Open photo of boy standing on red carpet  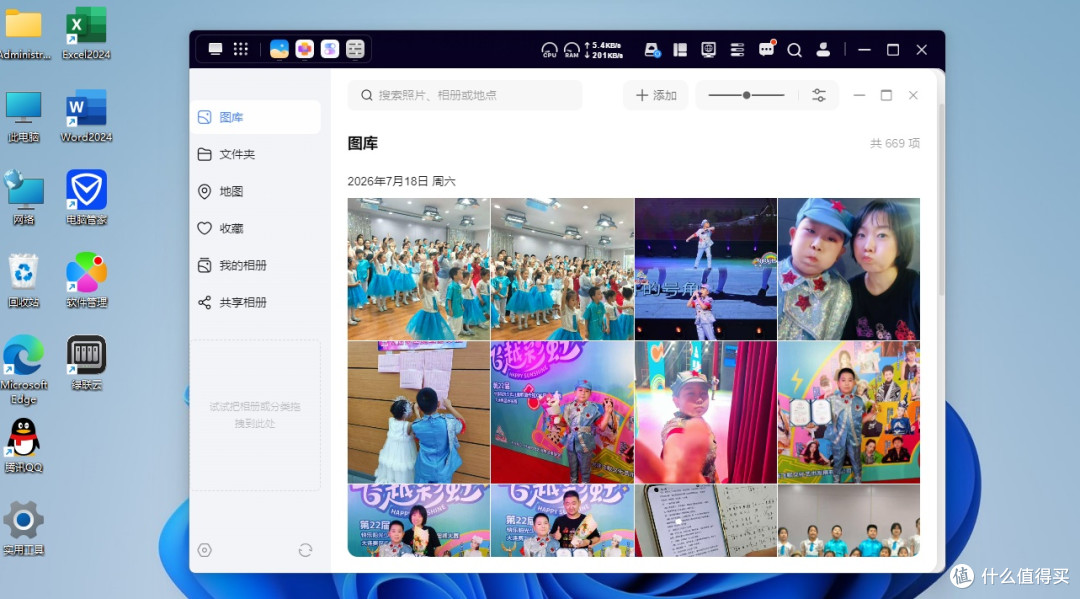562,412
